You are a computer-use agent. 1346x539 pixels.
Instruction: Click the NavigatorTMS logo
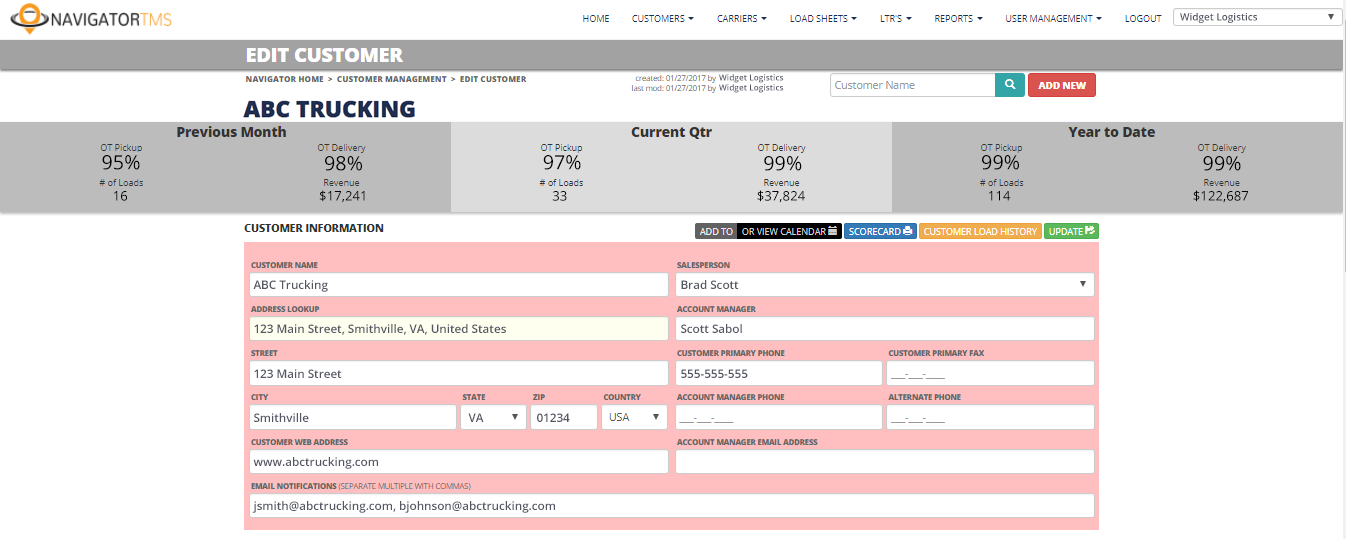coord(91,18)
